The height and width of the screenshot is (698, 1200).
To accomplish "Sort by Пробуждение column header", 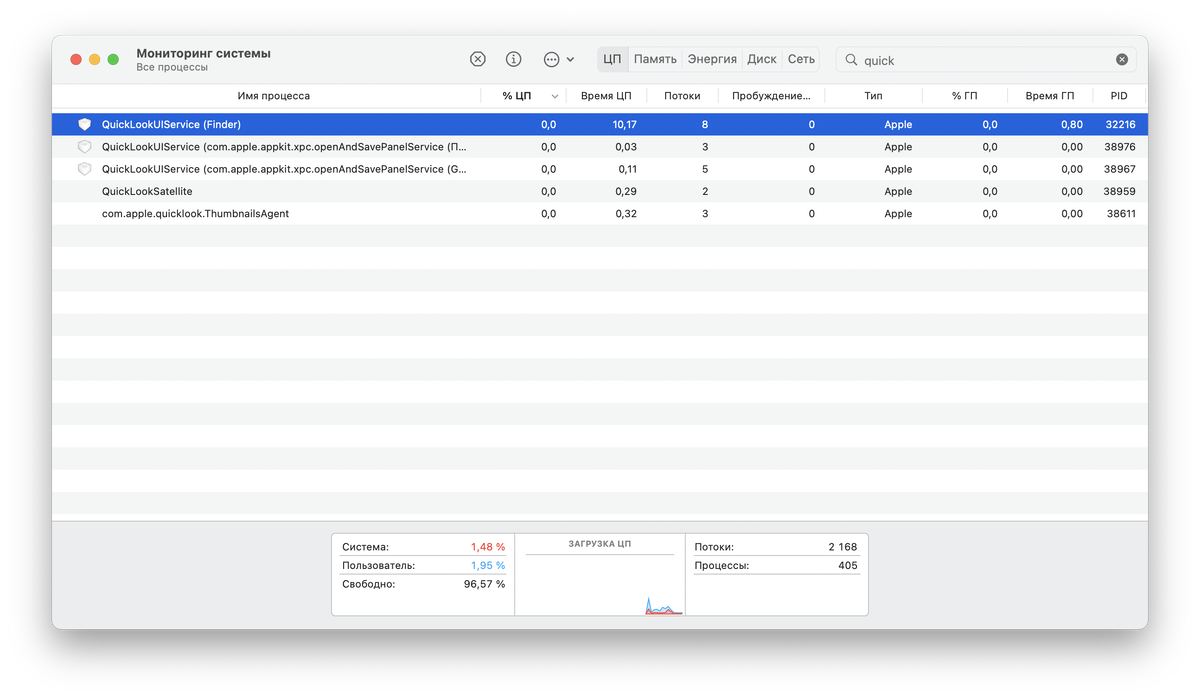I will [x=771, y=96].
